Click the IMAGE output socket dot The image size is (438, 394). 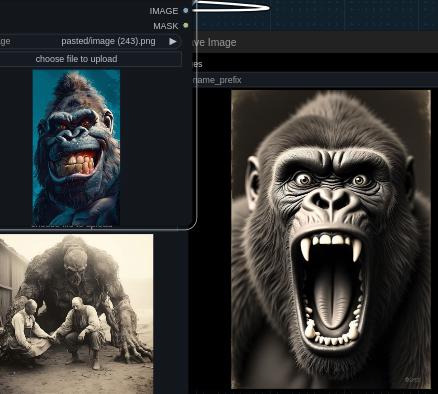186,11
